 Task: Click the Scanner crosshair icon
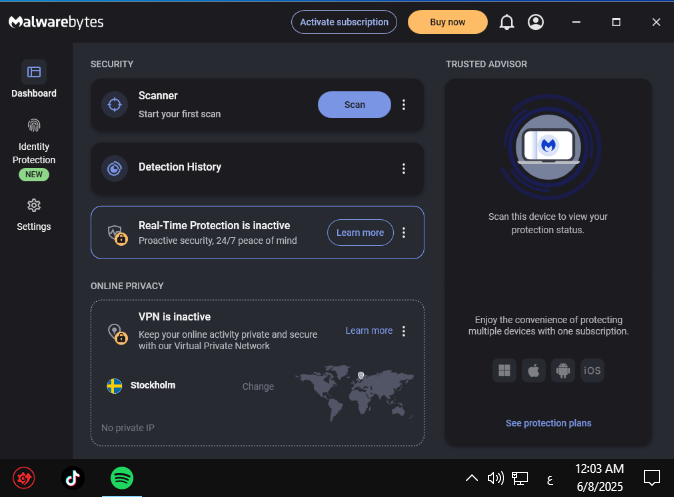[x=114, y=104]
